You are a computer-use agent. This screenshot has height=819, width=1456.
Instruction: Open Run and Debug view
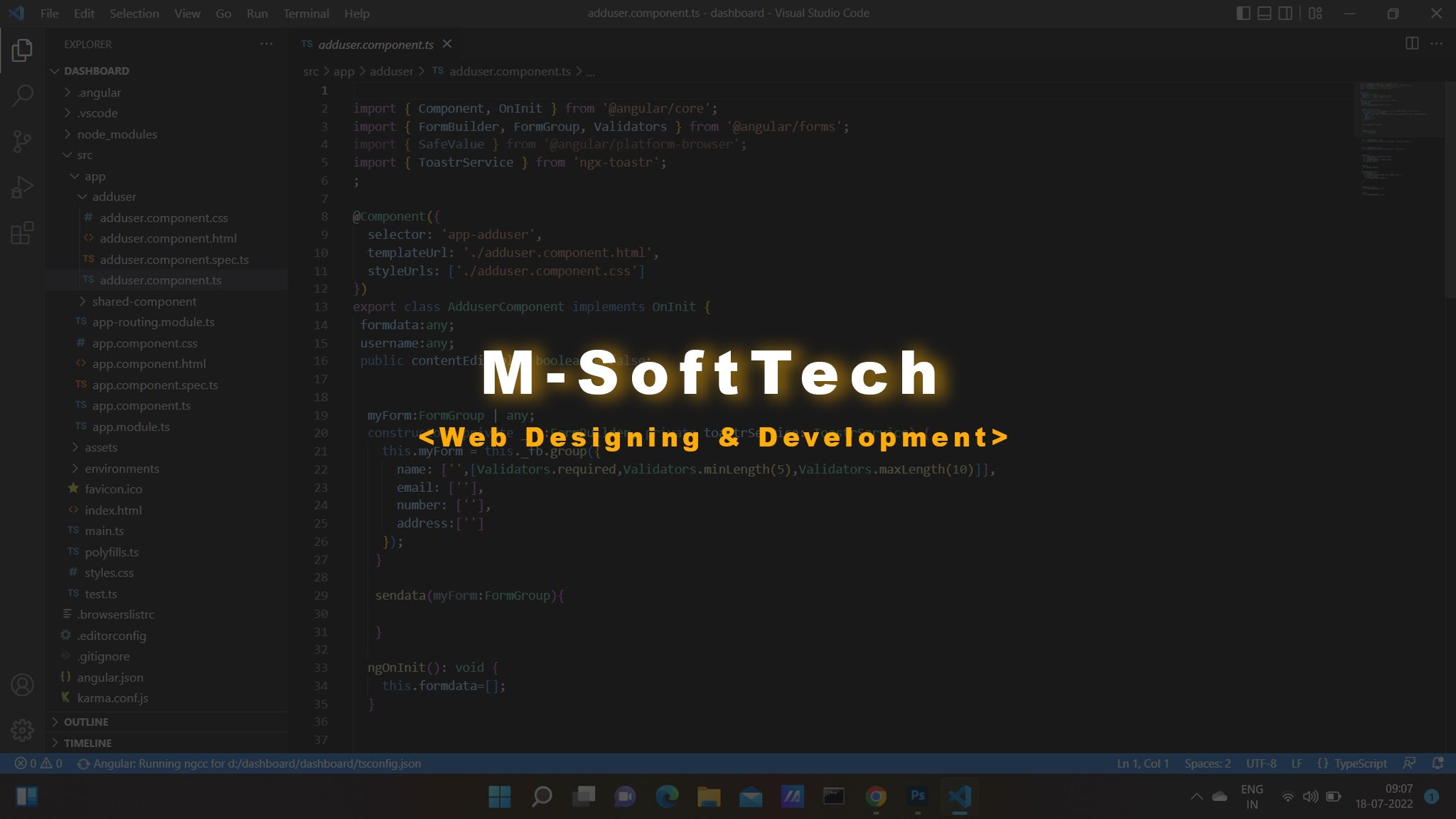pyautogui.click(x=22, y=187)
